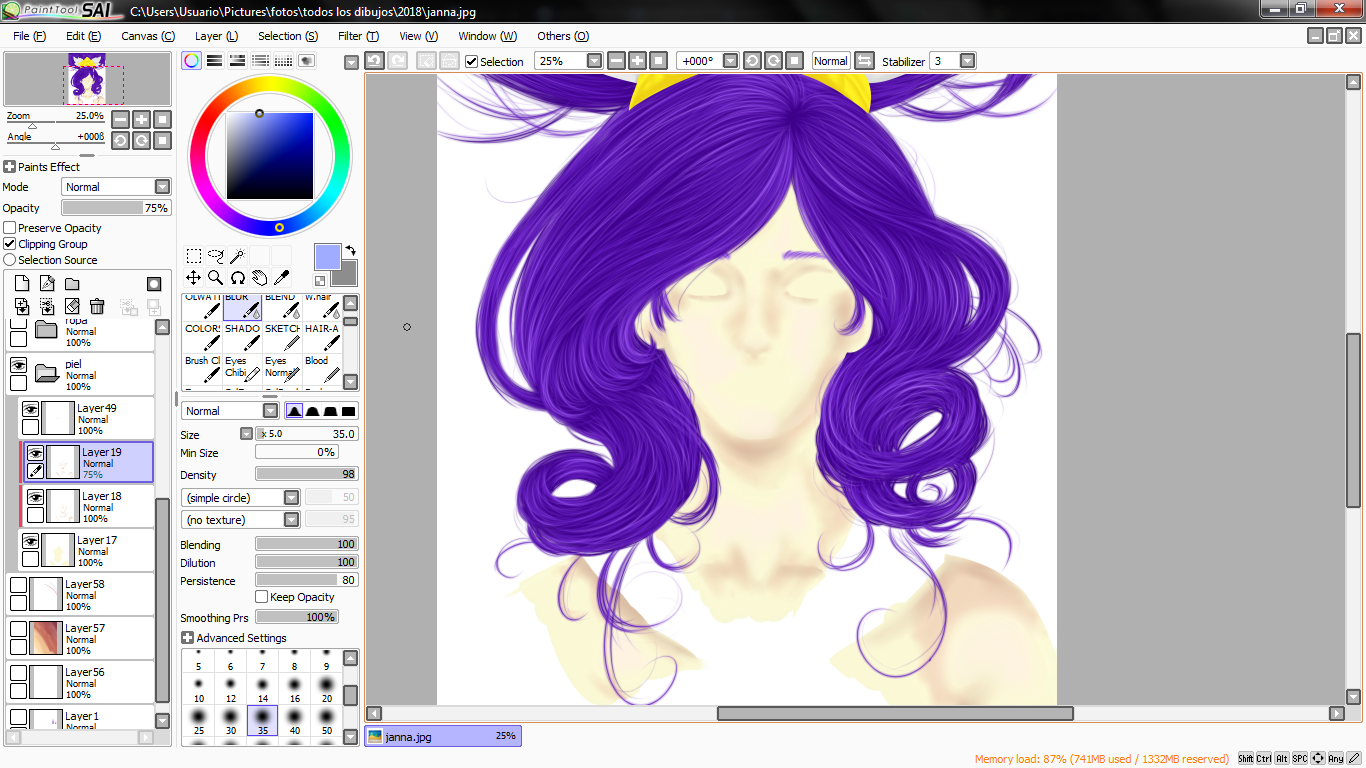Viewport: 1366px width, 768px height.
Task: Click the Undo arrow in toolbar
Action: click(x=374, y=61)
